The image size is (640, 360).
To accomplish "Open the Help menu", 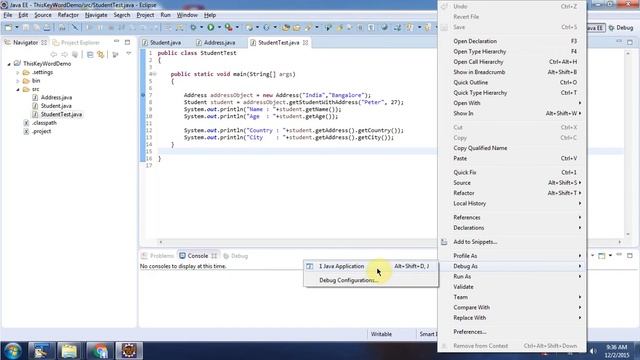I will (210, 15).
